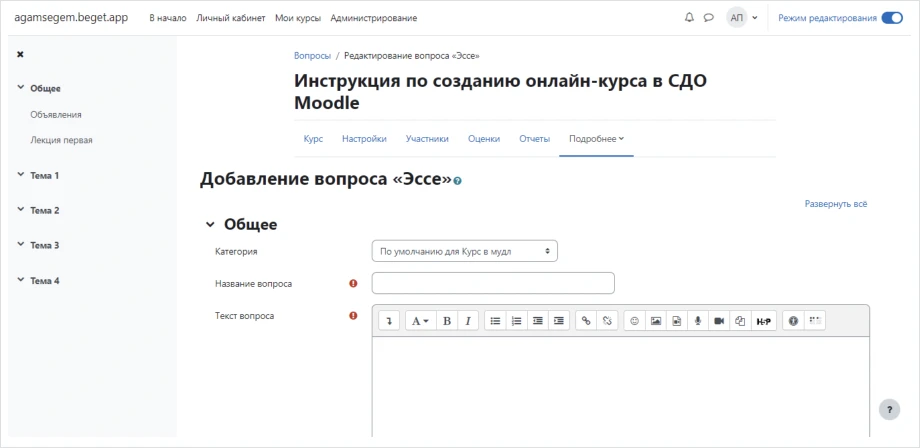Open the emoji picker in the editor
Viewport: 920px width, 448px height.
point(634,321)
